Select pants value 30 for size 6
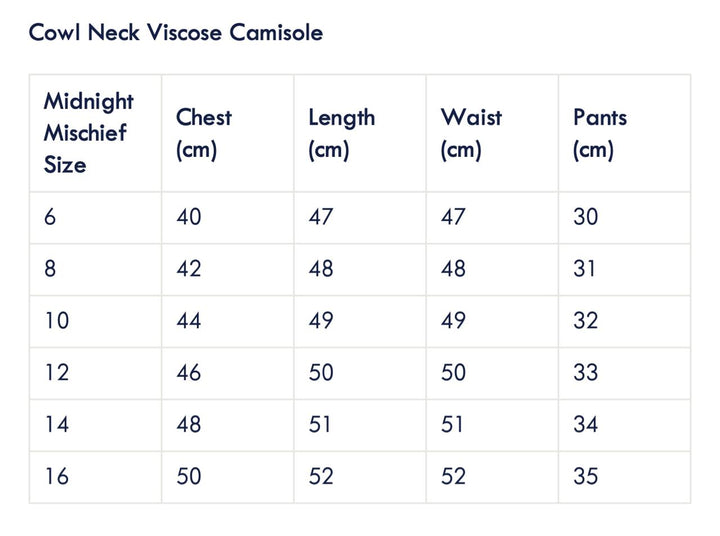The width and height of the screenshot is (720, 536). pos(585,217)
